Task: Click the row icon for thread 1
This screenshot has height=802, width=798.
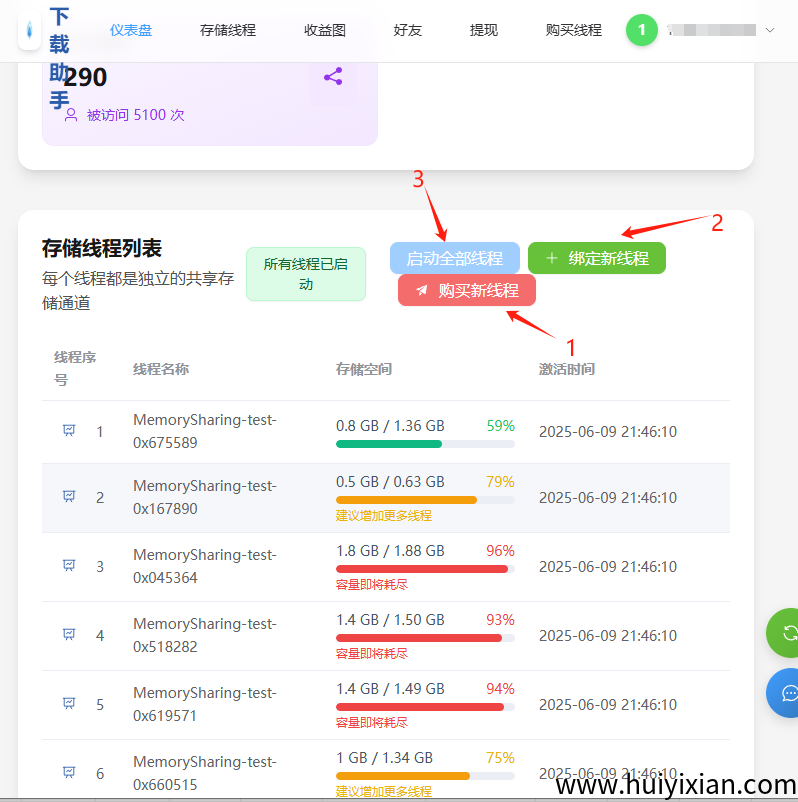Action: coord(69,431)
